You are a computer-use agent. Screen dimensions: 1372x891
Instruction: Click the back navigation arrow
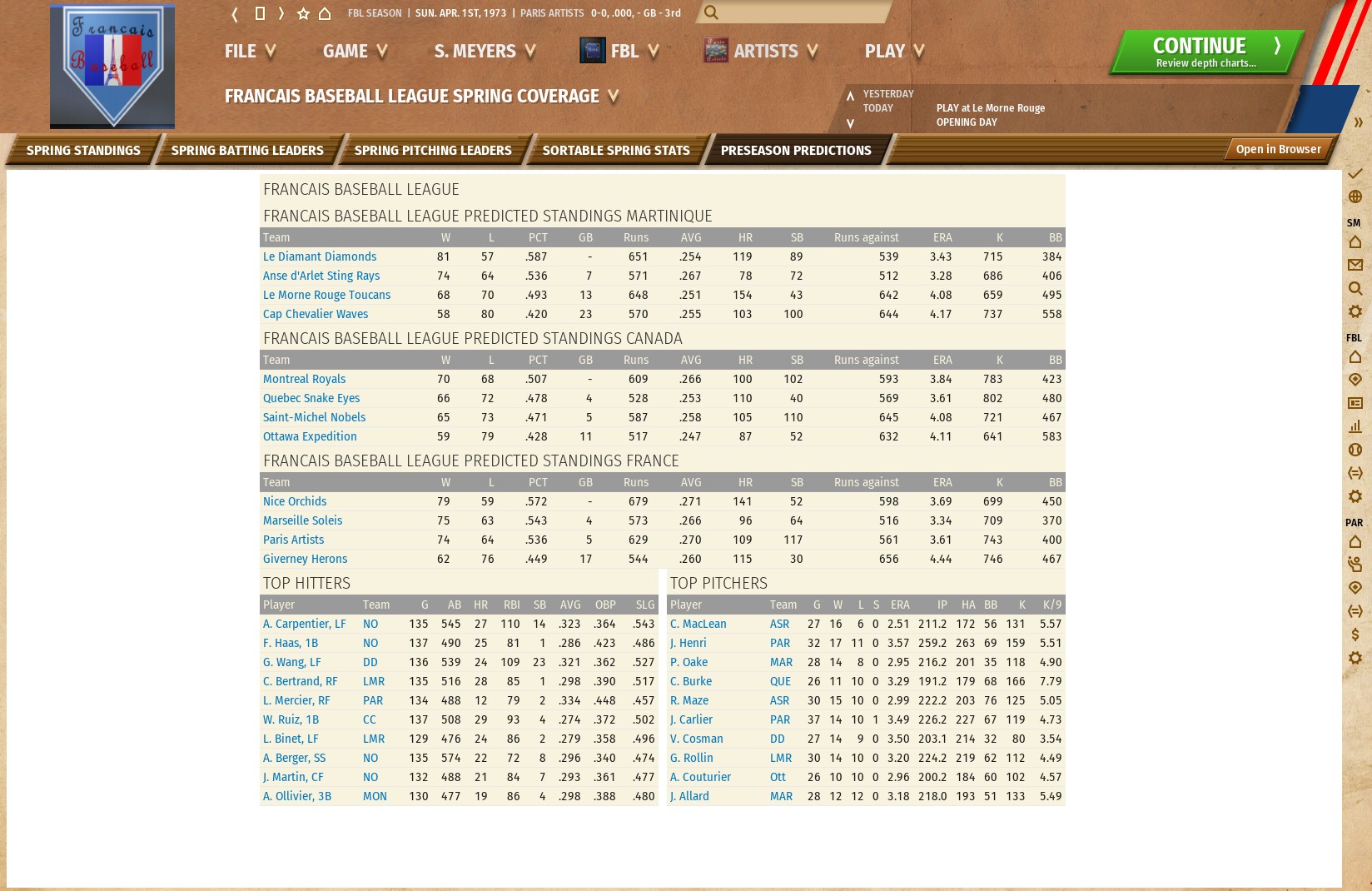(x=235, y=13)
